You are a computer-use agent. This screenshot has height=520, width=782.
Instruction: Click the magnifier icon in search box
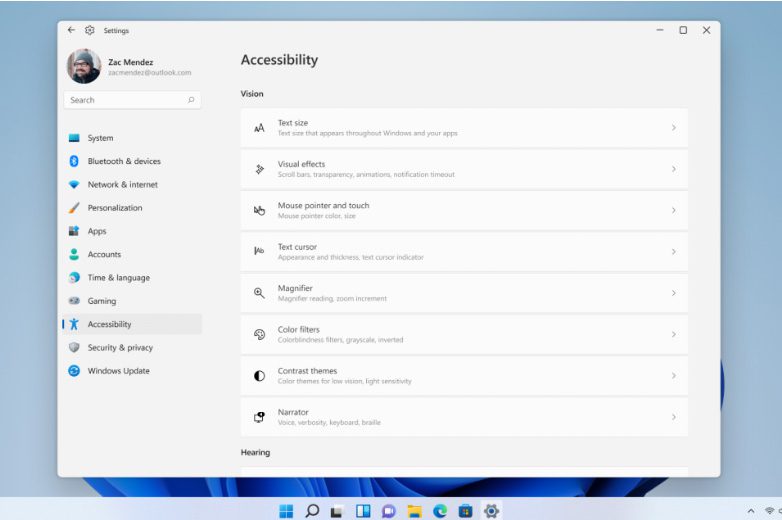tap(191, 100)
